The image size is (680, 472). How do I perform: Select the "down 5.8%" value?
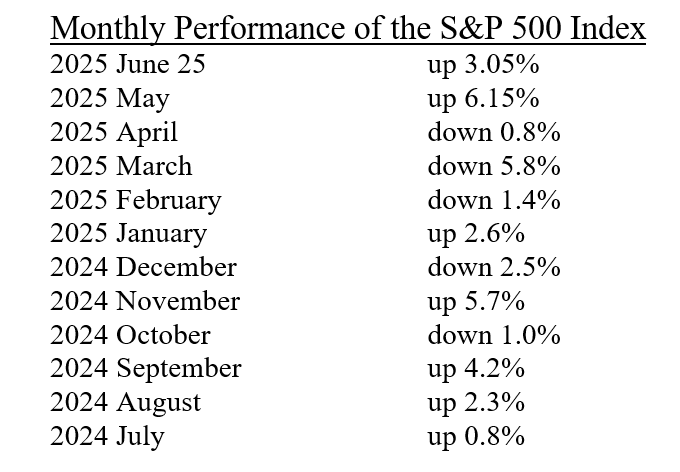[x=494, y=166]
